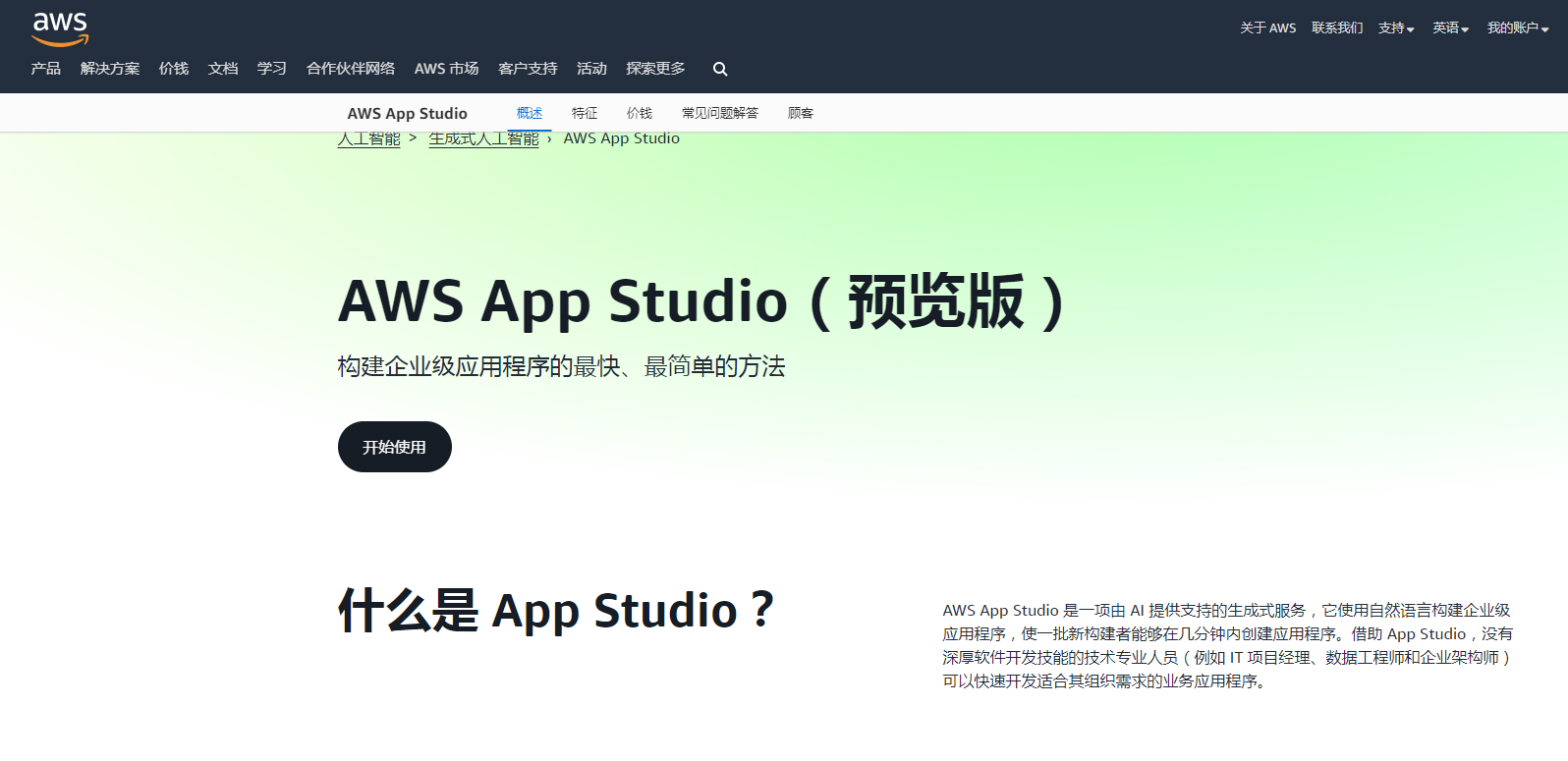
Task: Expand the 支持 dropdown
Action: [x=1395, y=28]
